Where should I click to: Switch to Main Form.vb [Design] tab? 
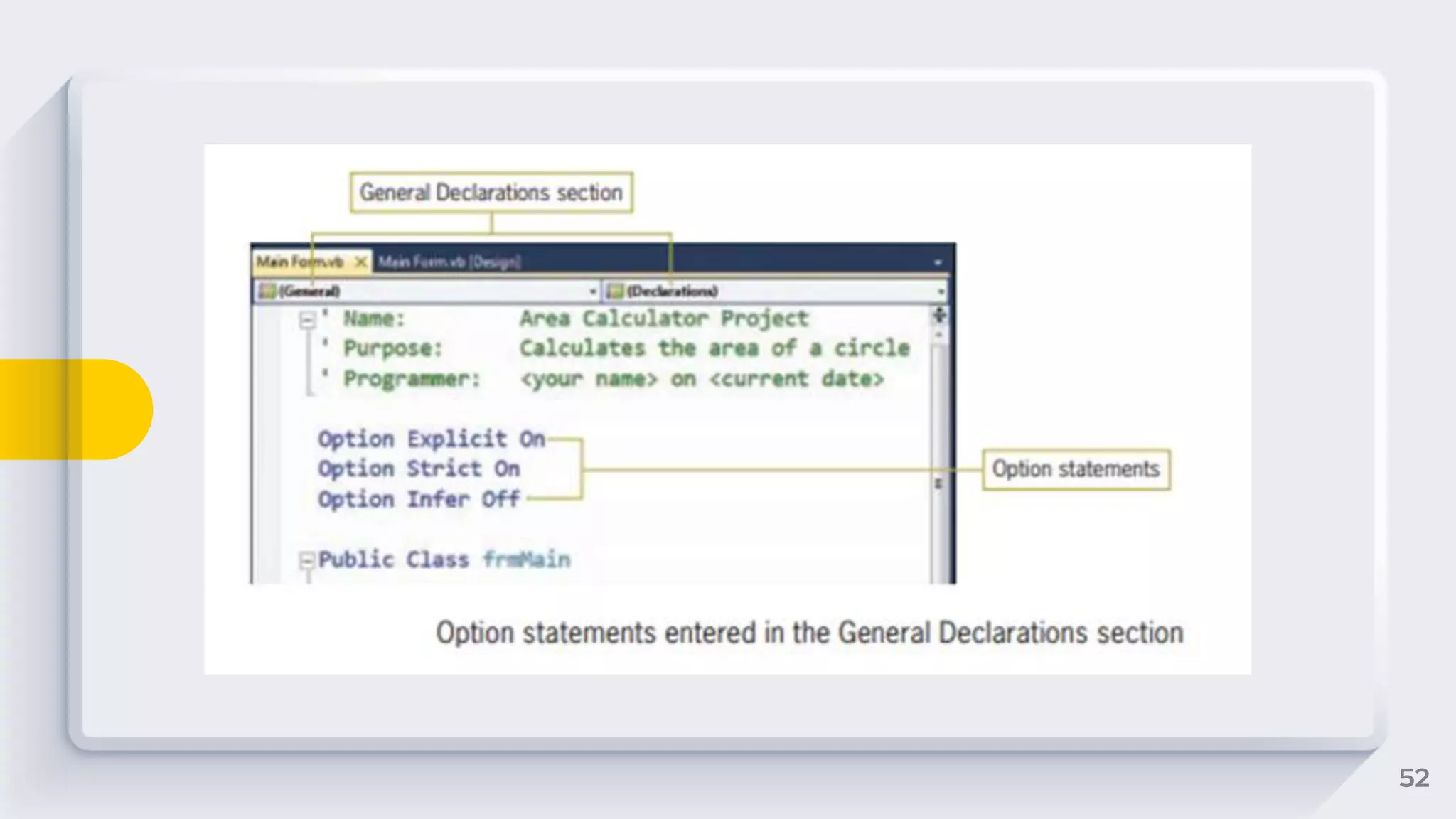click(x=449, y=262)
